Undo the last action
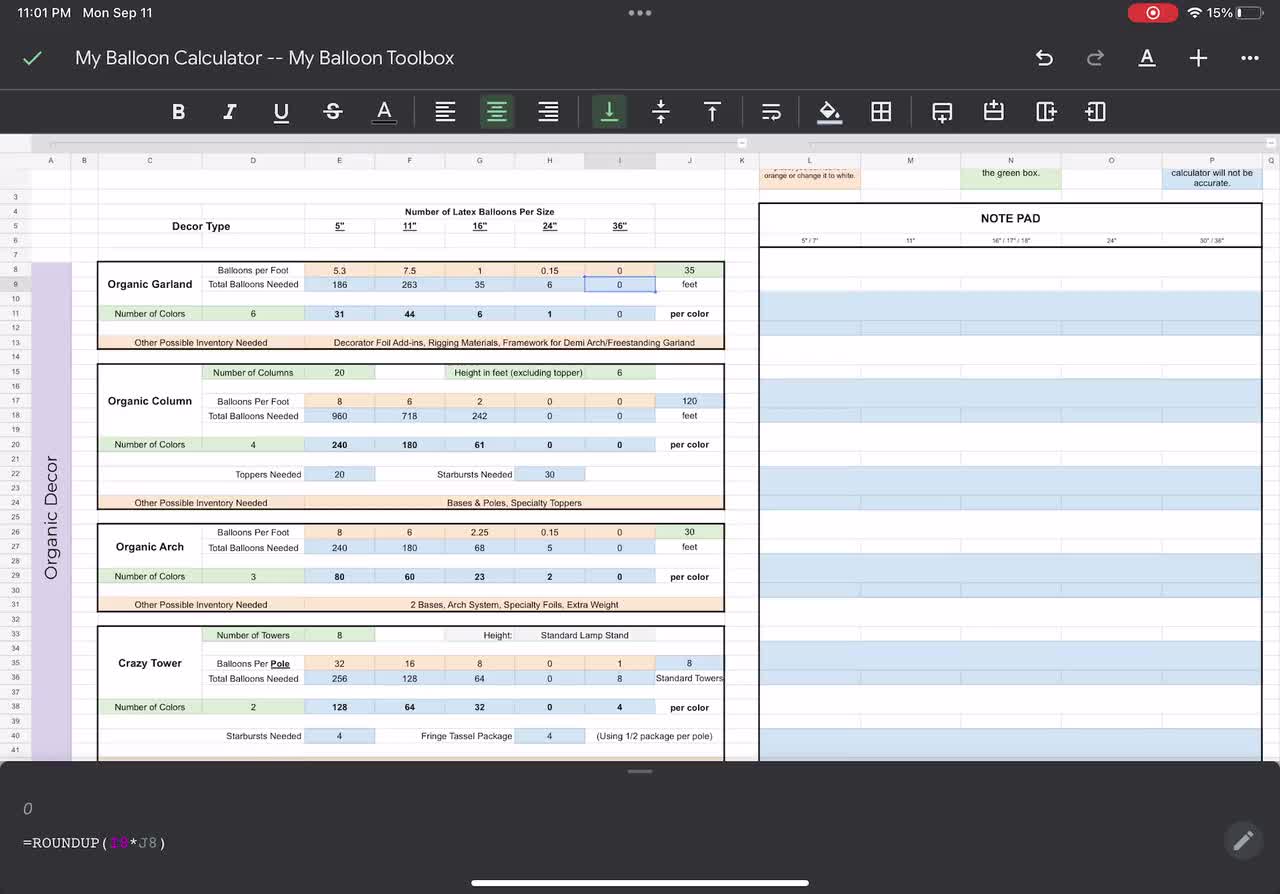The image size is (1280, 894). click(x=1044, y=58)
